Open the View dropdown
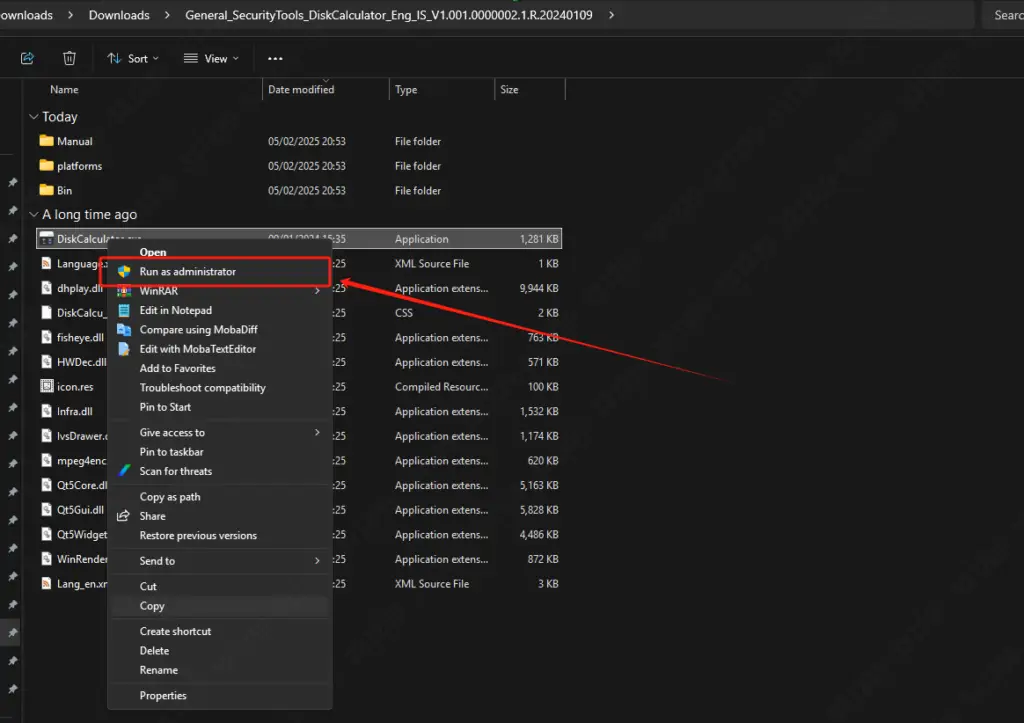This screenshot has width=1024, height=723. point(210,58)
